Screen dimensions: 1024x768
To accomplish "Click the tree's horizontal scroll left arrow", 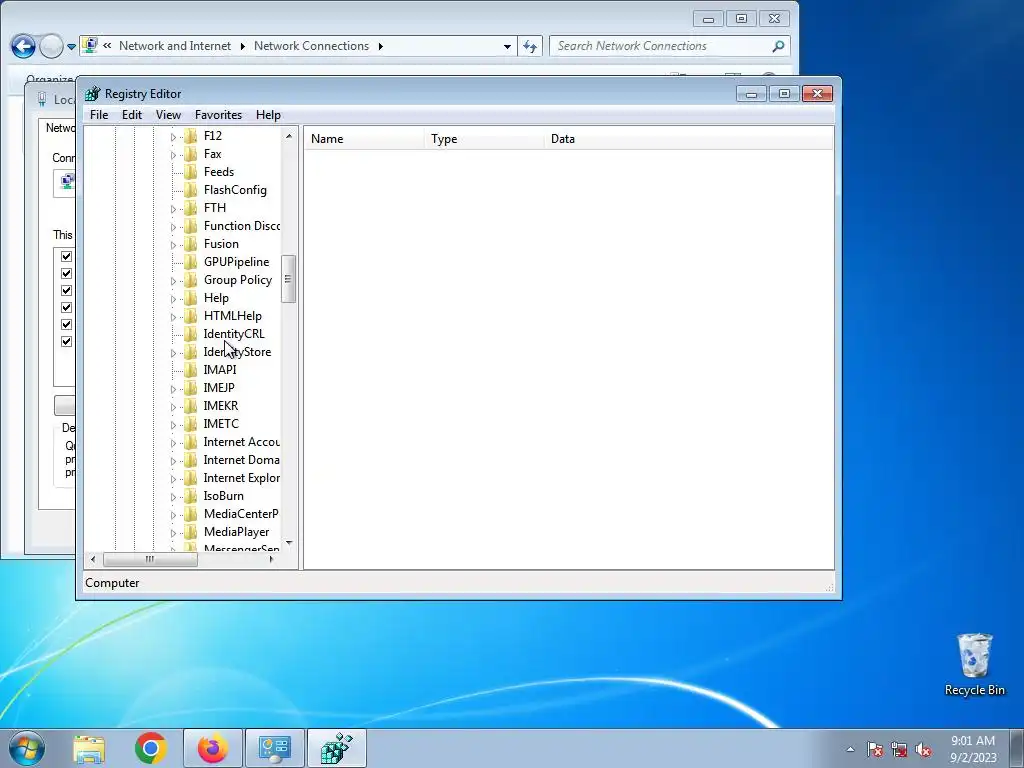I will [93, 559].
